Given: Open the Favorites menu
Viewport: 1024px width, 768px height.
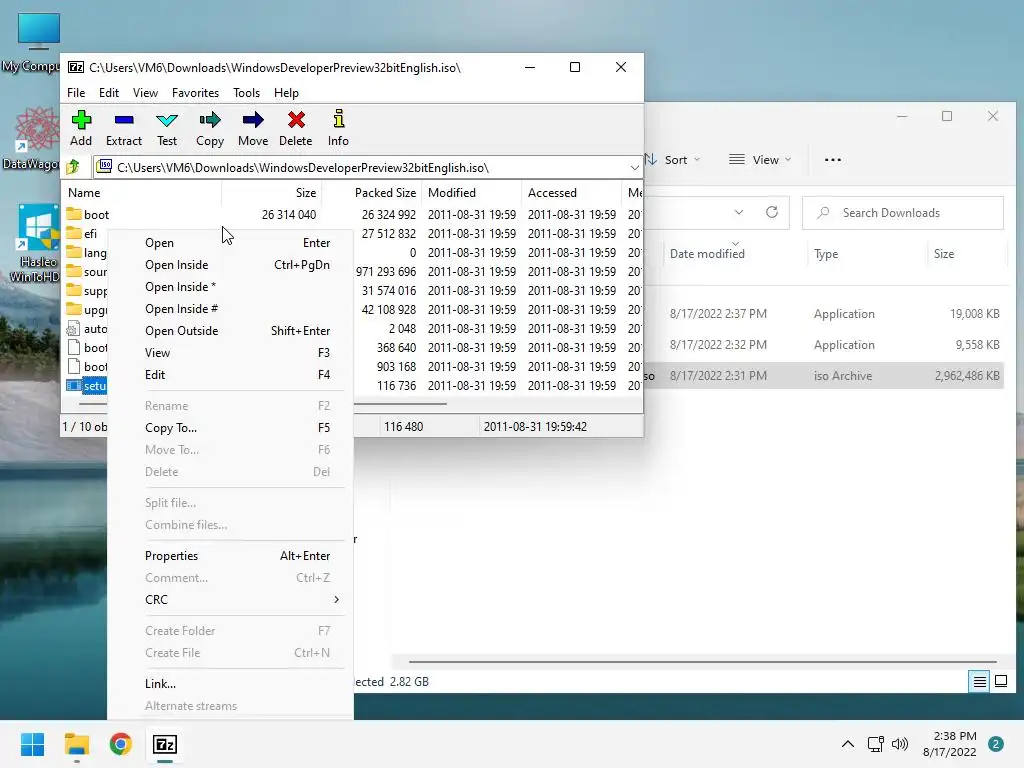Looking at the screenshot, I should click(x=195, y=93).
